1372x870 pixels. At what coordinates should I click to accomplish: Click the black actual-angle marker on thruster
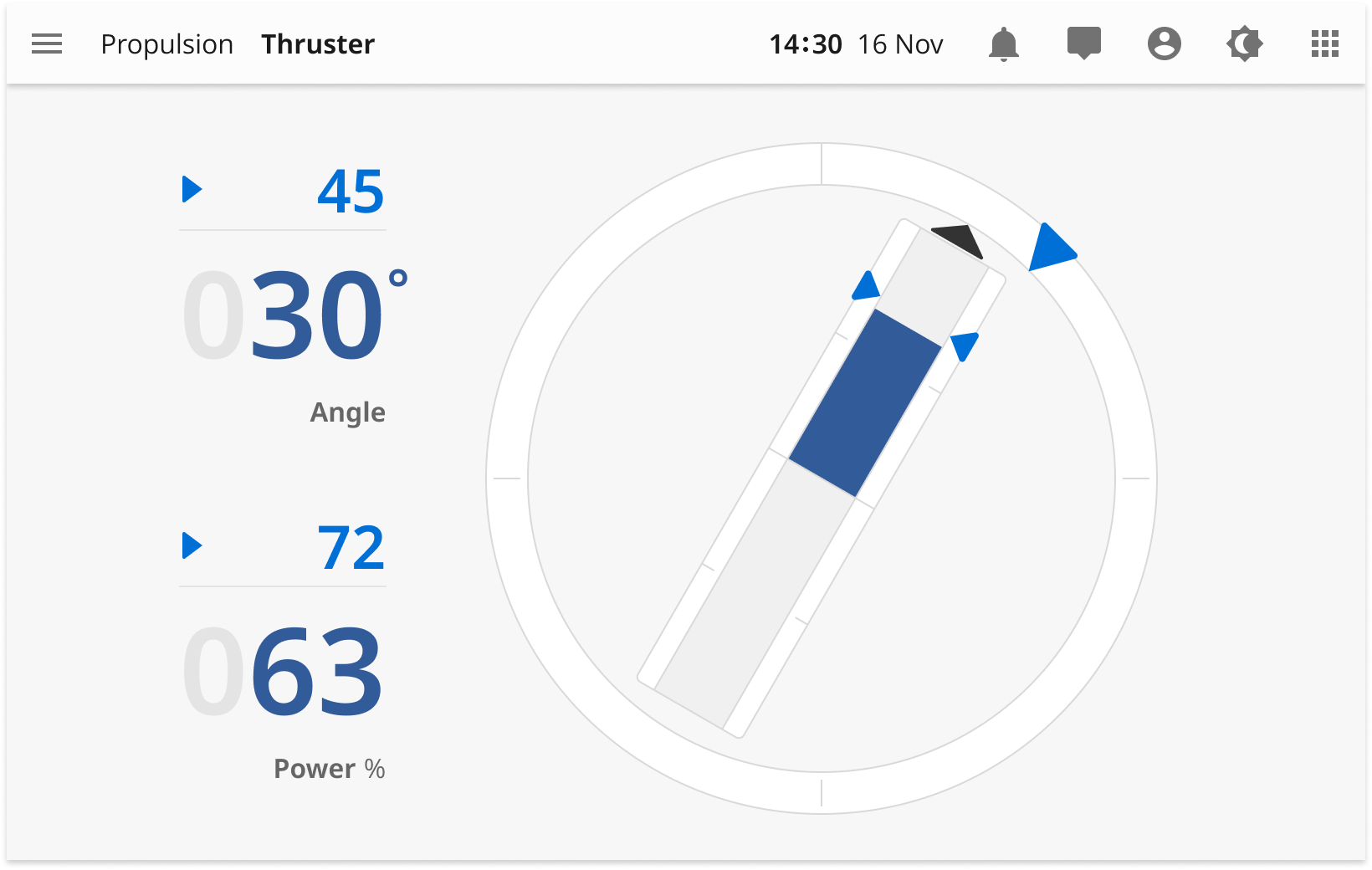tap(960, 240)
